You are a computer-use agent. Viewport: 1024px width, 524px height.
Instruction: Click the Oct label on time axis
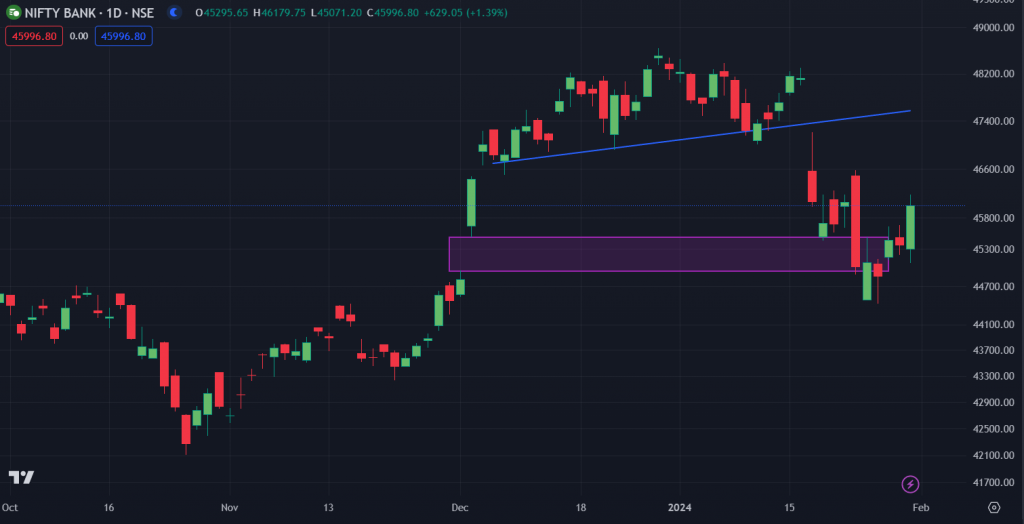tap(9, 507)
